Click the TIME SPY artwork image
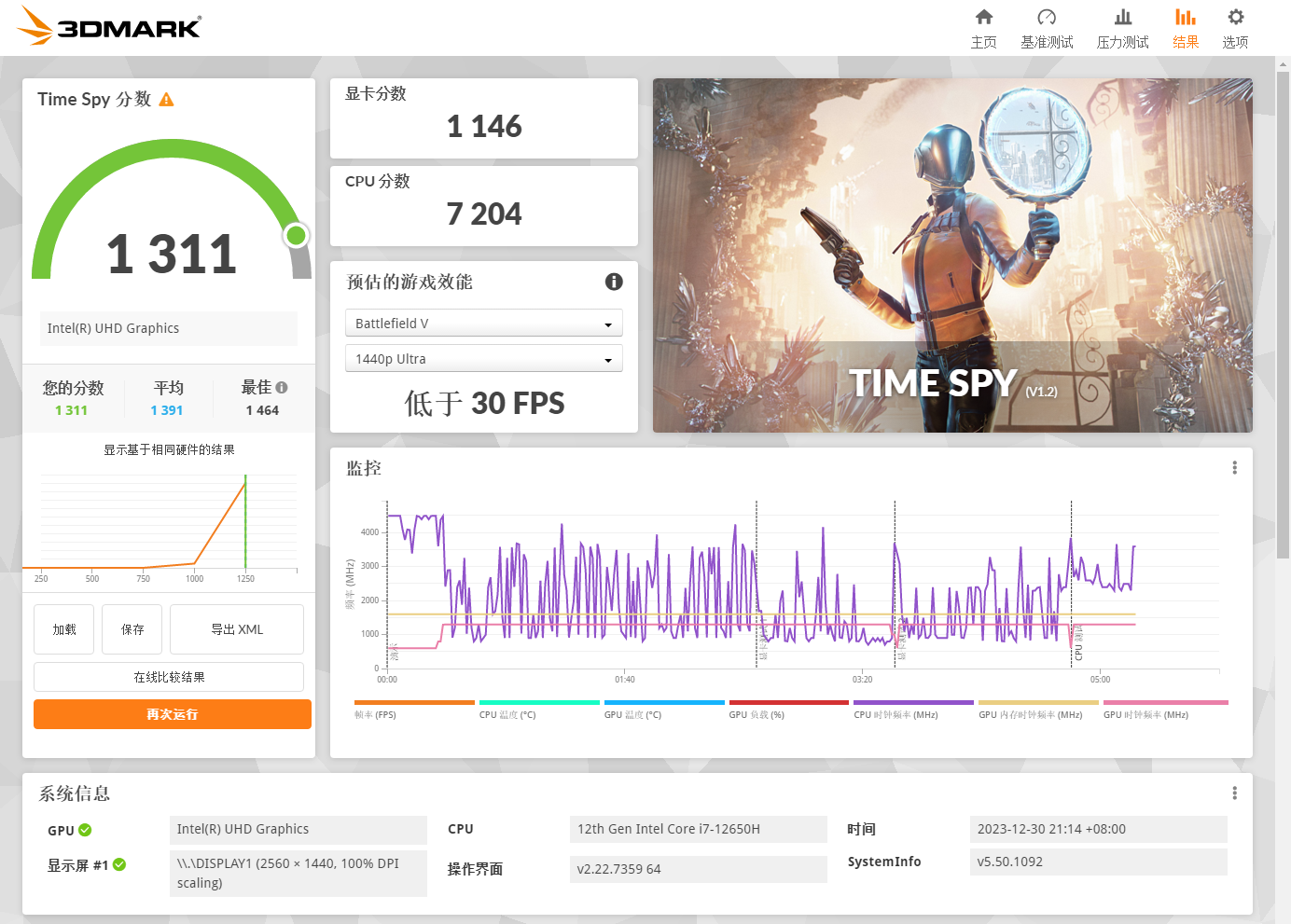Screen dimensions: 1291x924 (951, 255)
